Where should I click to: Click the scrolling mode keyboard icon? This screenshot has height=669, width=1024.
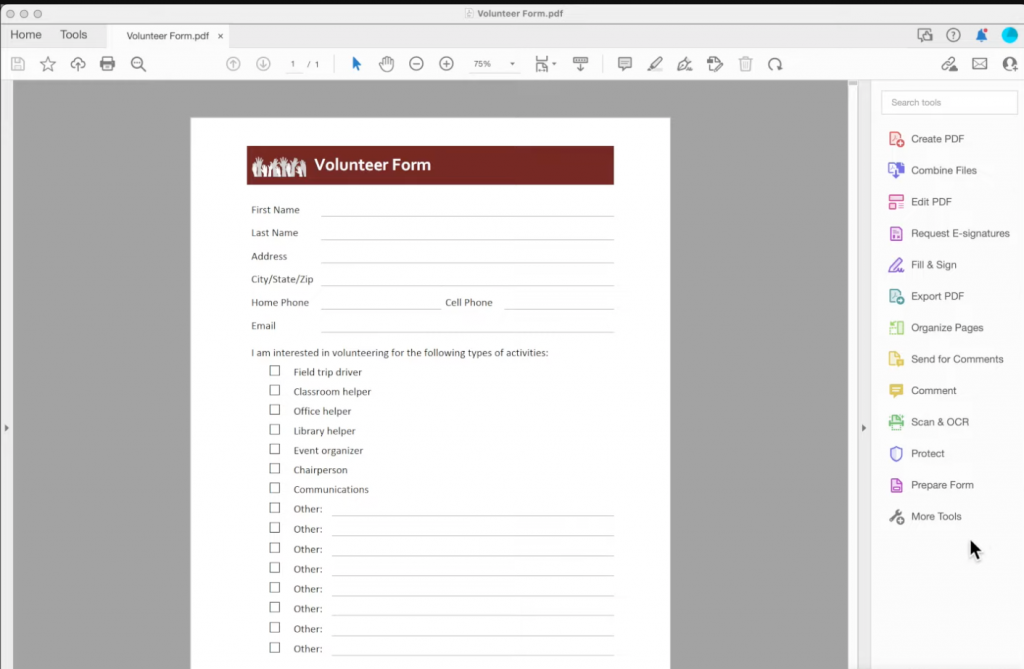[x=580, y=64]
